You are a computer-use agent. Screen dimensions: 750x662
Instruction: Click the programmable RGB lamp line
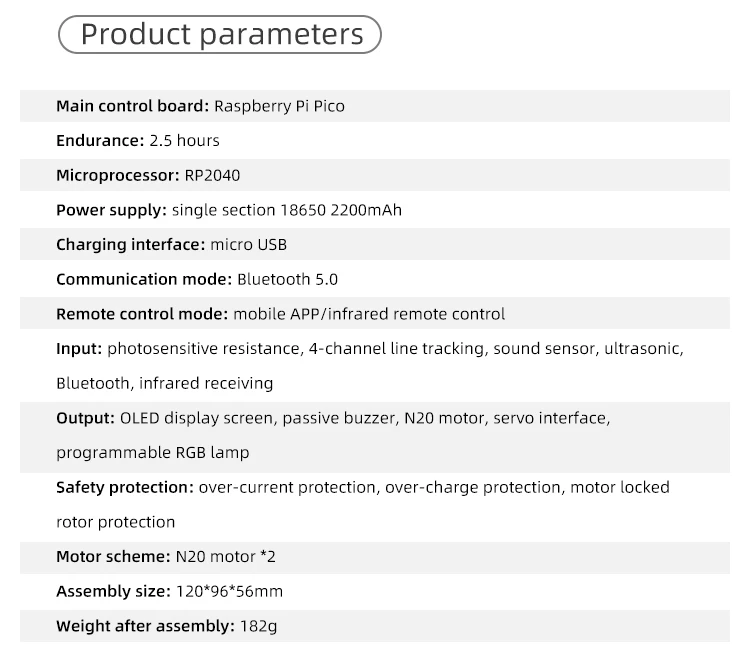(152, 453)
